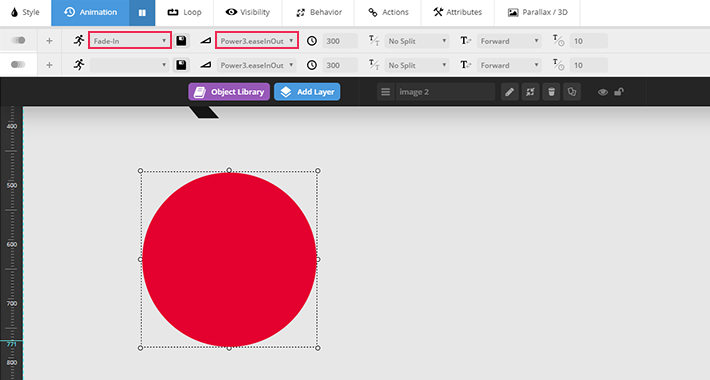Click the clock icon in first row
The image size is (710, 380).
coord(312,41)
